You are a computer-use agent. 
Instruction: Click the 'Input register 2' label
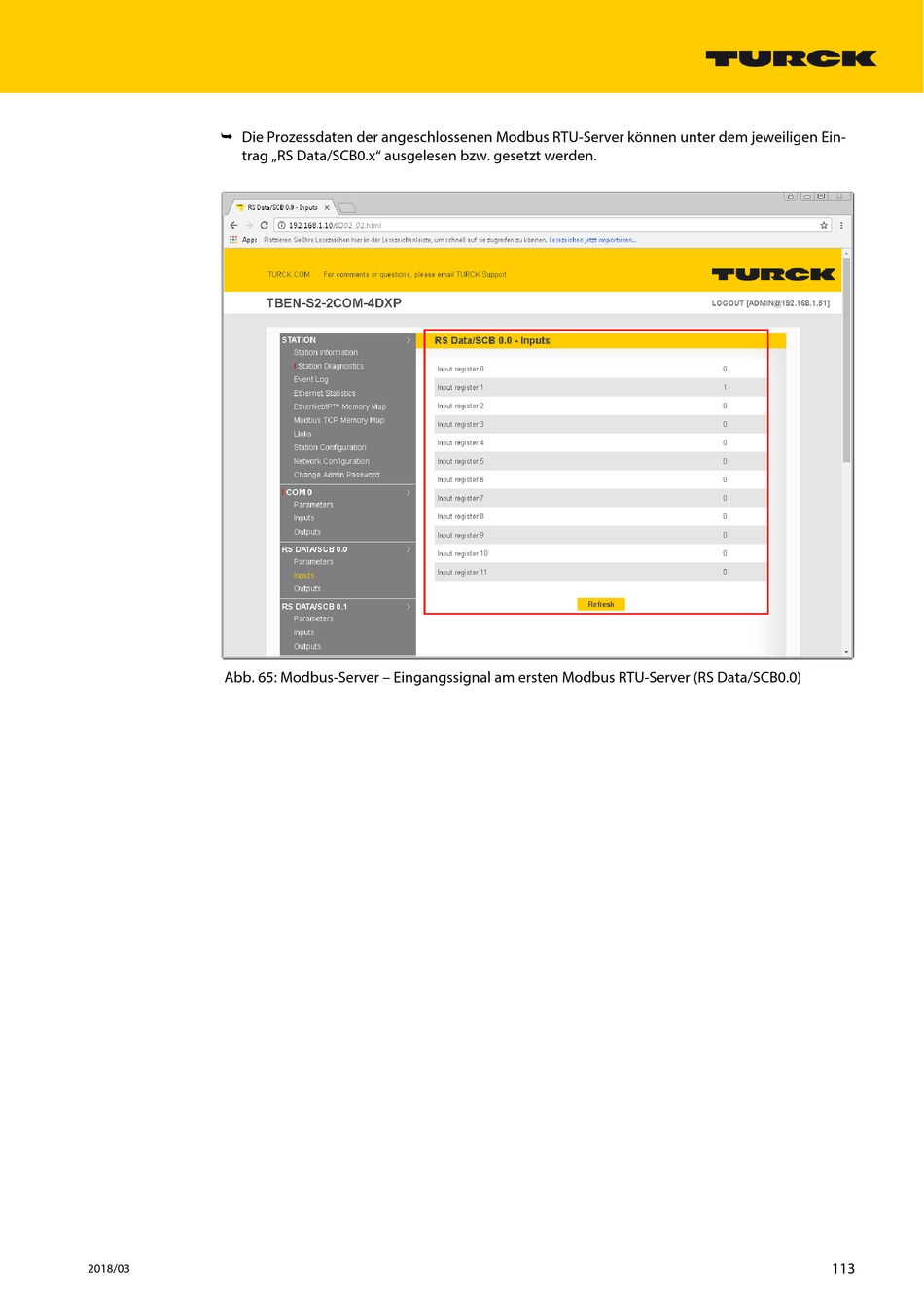coord(460,406)
